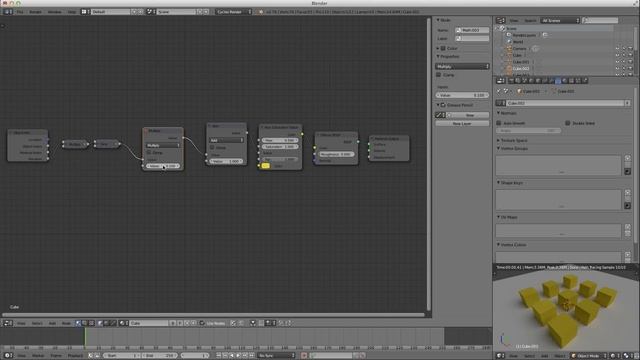Toggle Camera visibility eye in outliner

[617, 49]
